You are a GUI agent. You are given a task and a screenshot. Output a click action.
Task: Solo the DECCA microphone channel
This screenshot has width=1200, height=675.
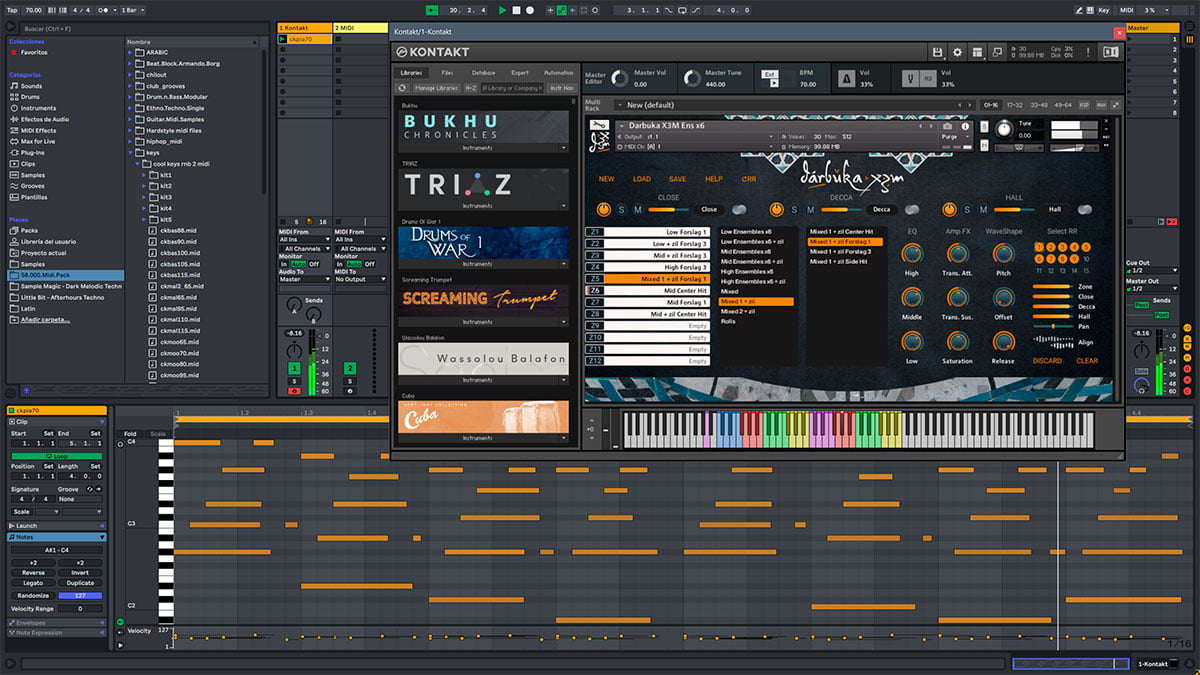pos(794,209)
